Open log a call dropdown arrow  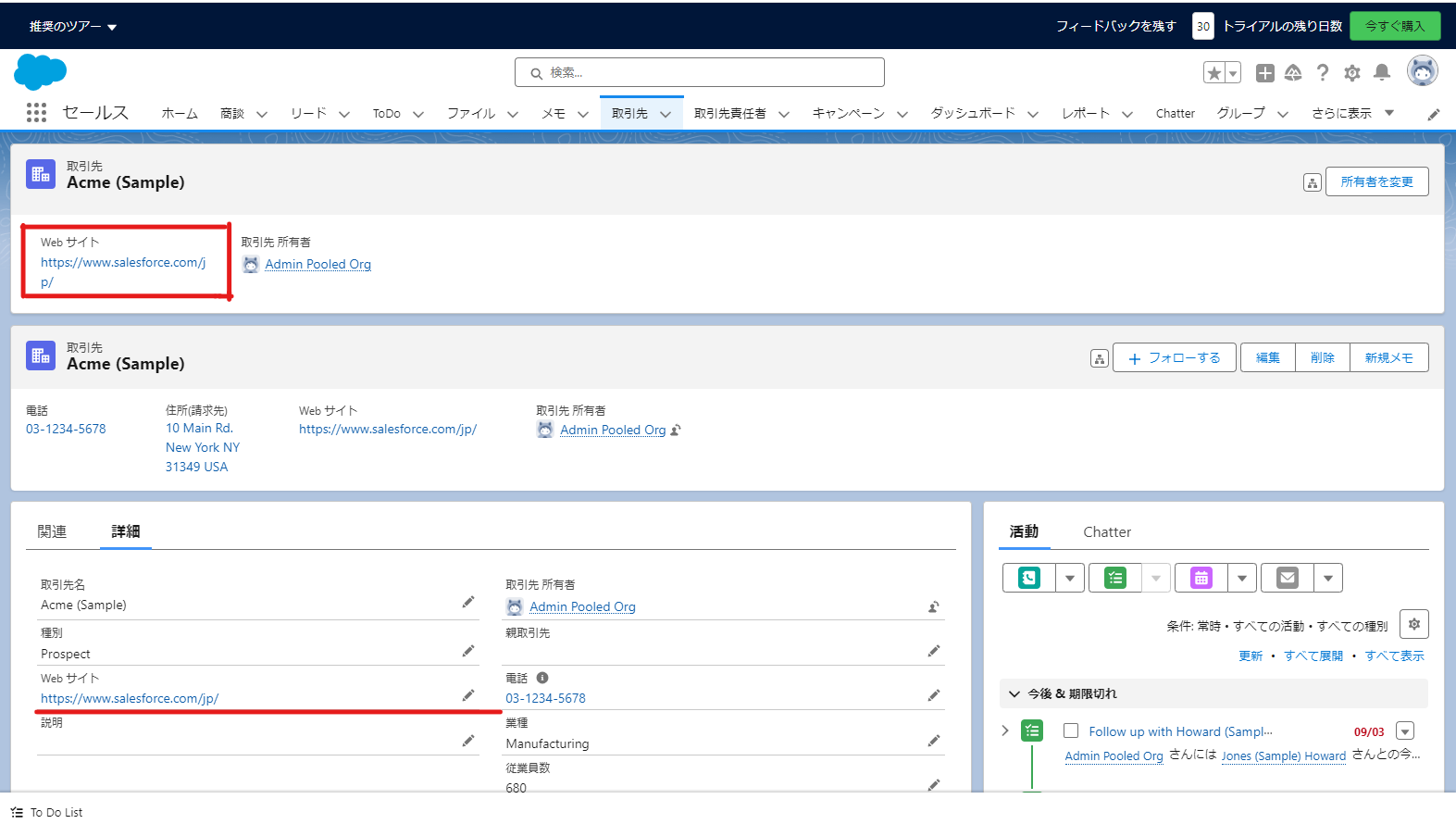1070,578
